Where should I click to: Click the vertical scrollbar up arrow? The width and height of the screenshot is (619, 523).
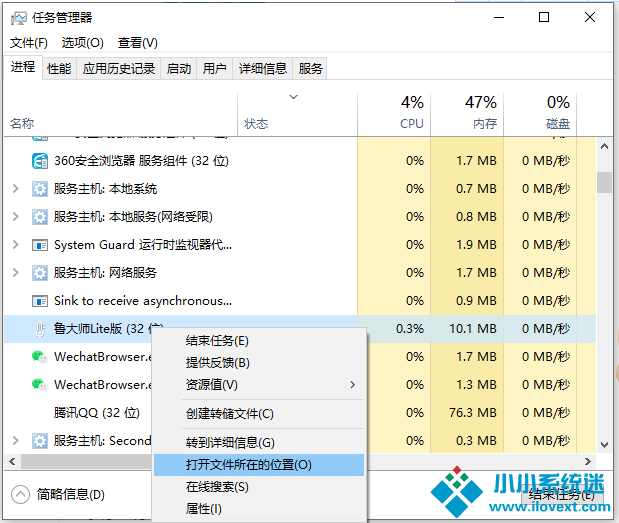[x=604, y=146]
